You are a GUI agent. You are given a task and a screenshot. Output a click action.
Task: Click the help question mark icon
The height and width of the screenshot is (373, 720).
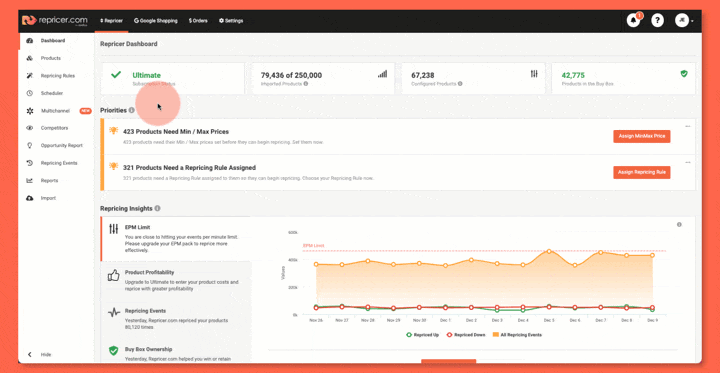(658, 21)
